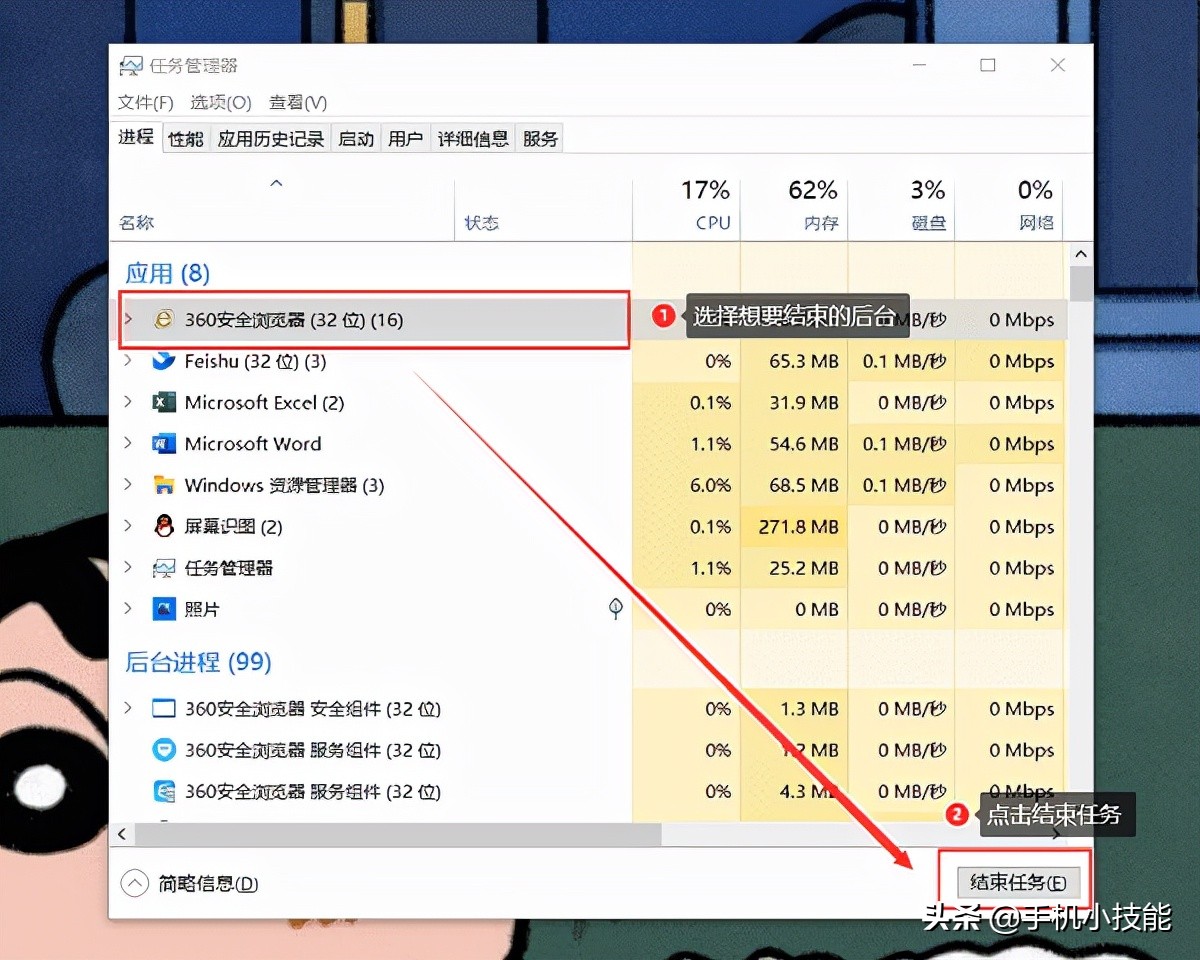Image resolution: width=1200 pixels, height=960 pixels.
Task: Select the Feishu (32 位) (3) row
Action: click(x=589, y=361)
